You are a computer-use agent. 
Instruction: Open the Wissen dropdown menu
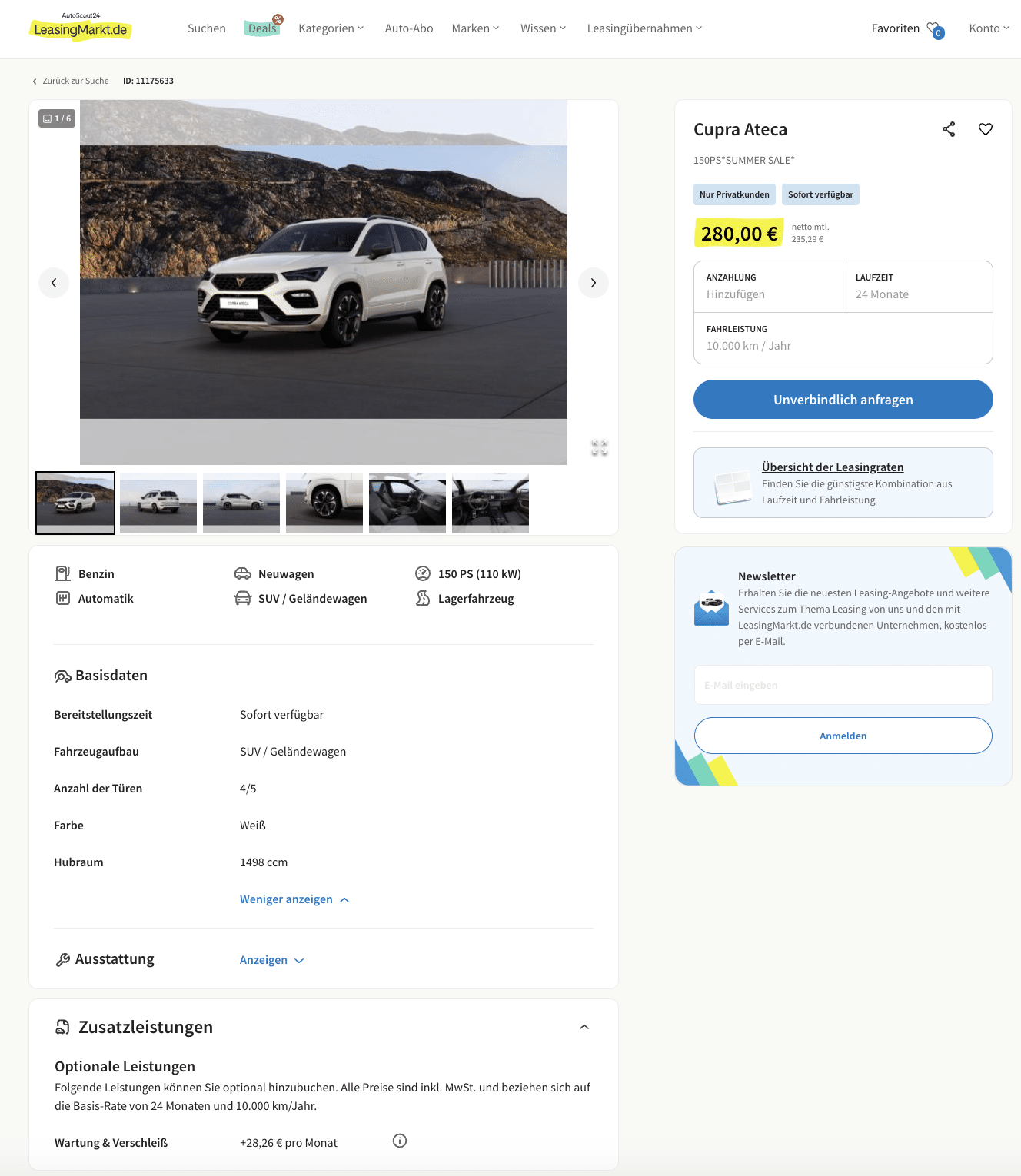pyautogui.click(x=544, y=28)
